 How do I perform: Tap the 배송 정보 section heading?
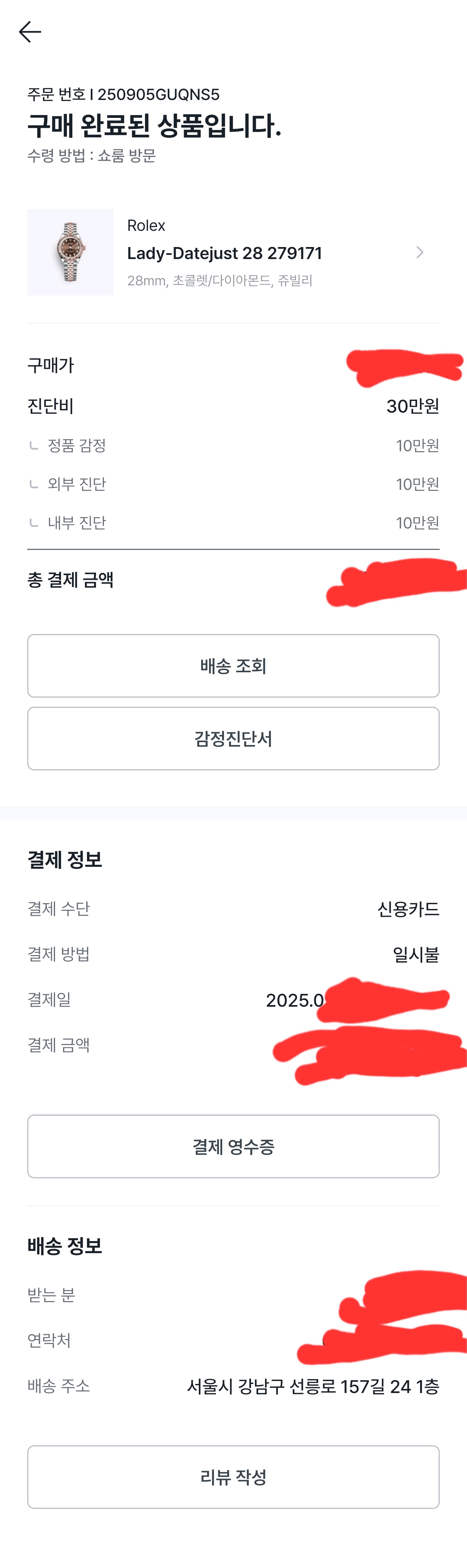pyautogui.click(x=65, y=1246)
